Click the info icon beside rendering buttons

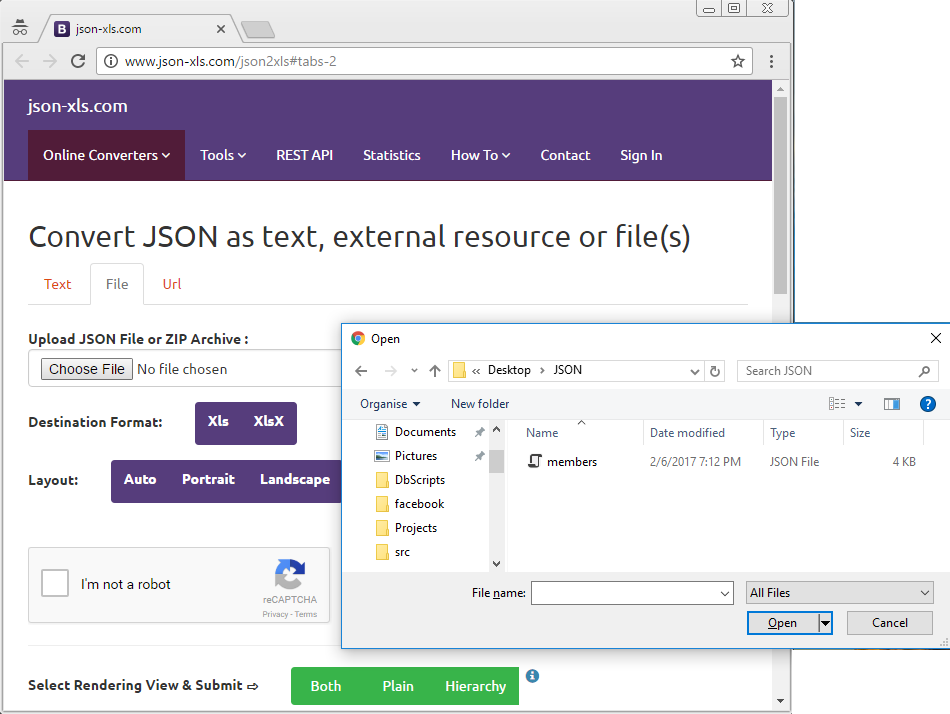click(x=533, y=676)
